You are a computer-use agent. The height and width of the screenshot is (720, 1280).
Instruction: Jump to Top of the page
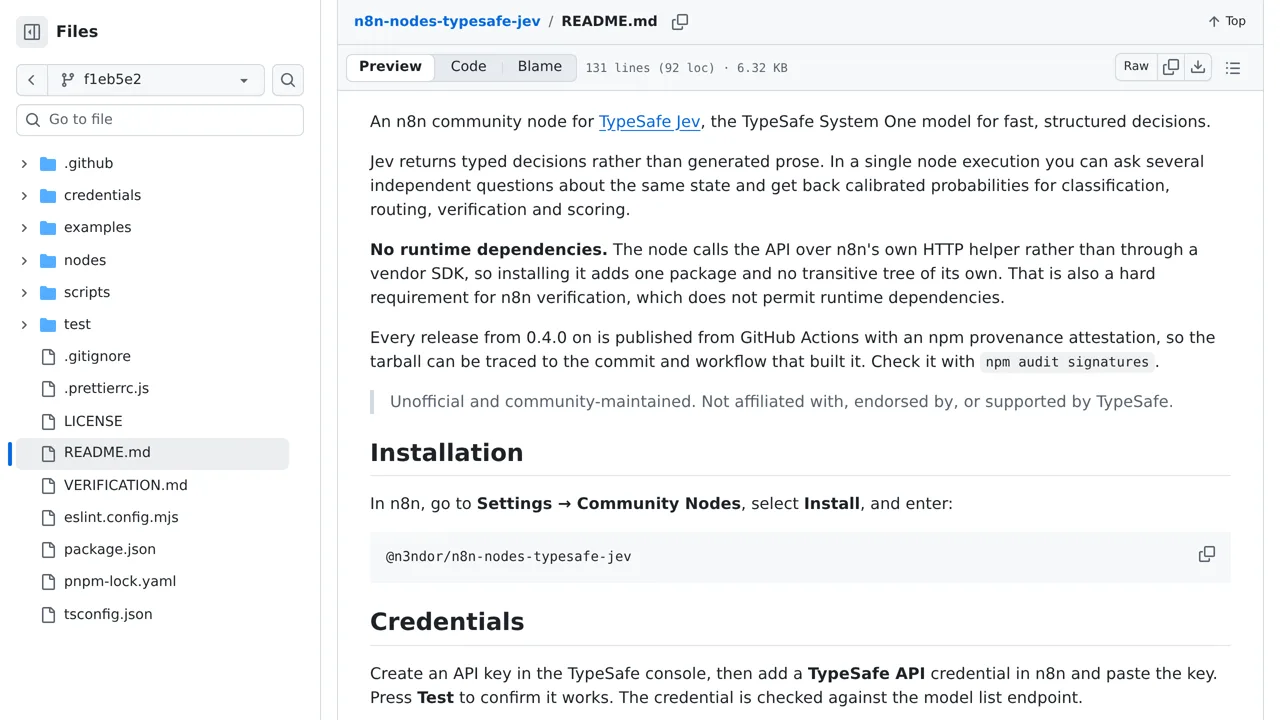1227,21
